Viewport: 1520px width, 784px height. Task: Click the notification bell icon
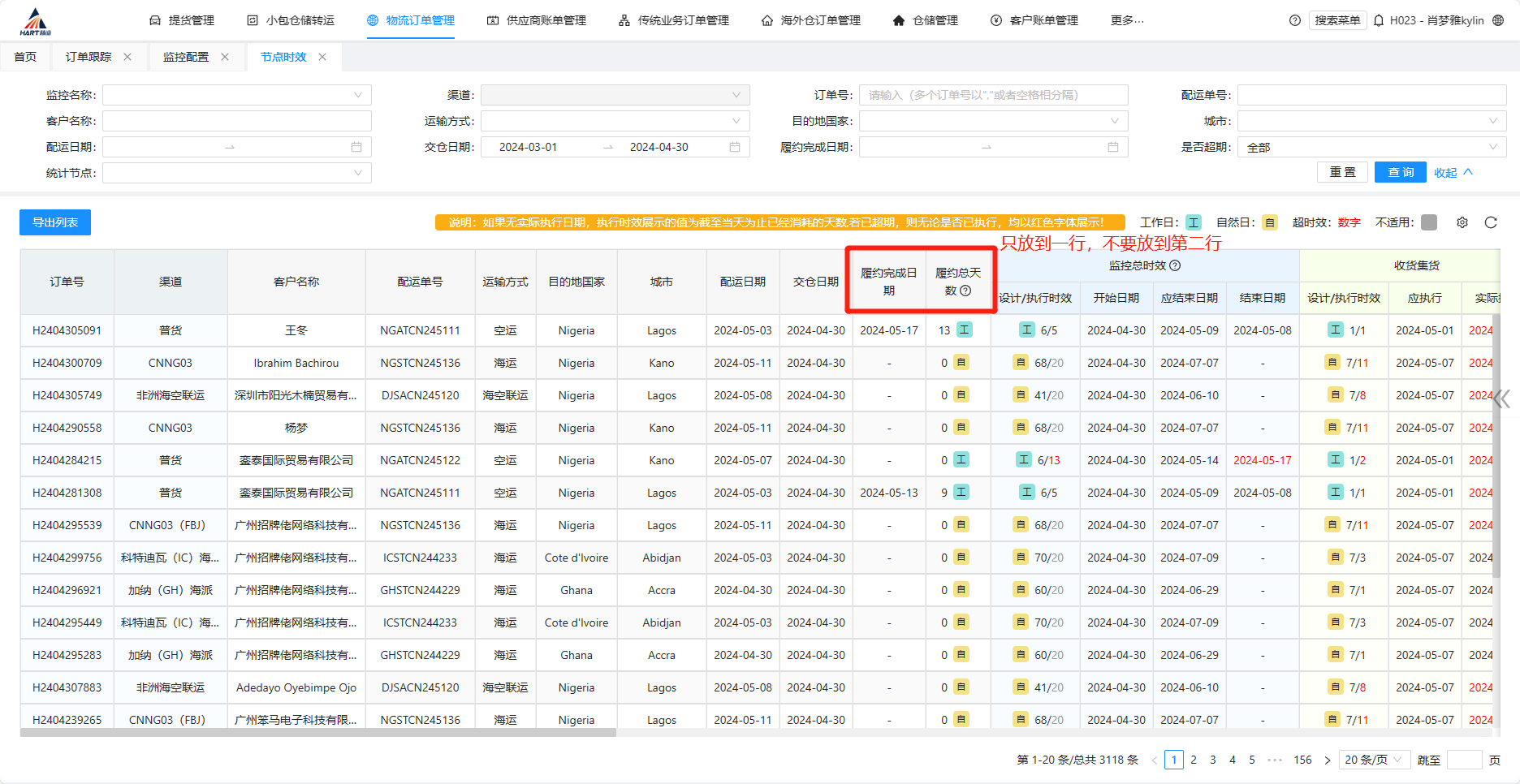pos(1379,20)
